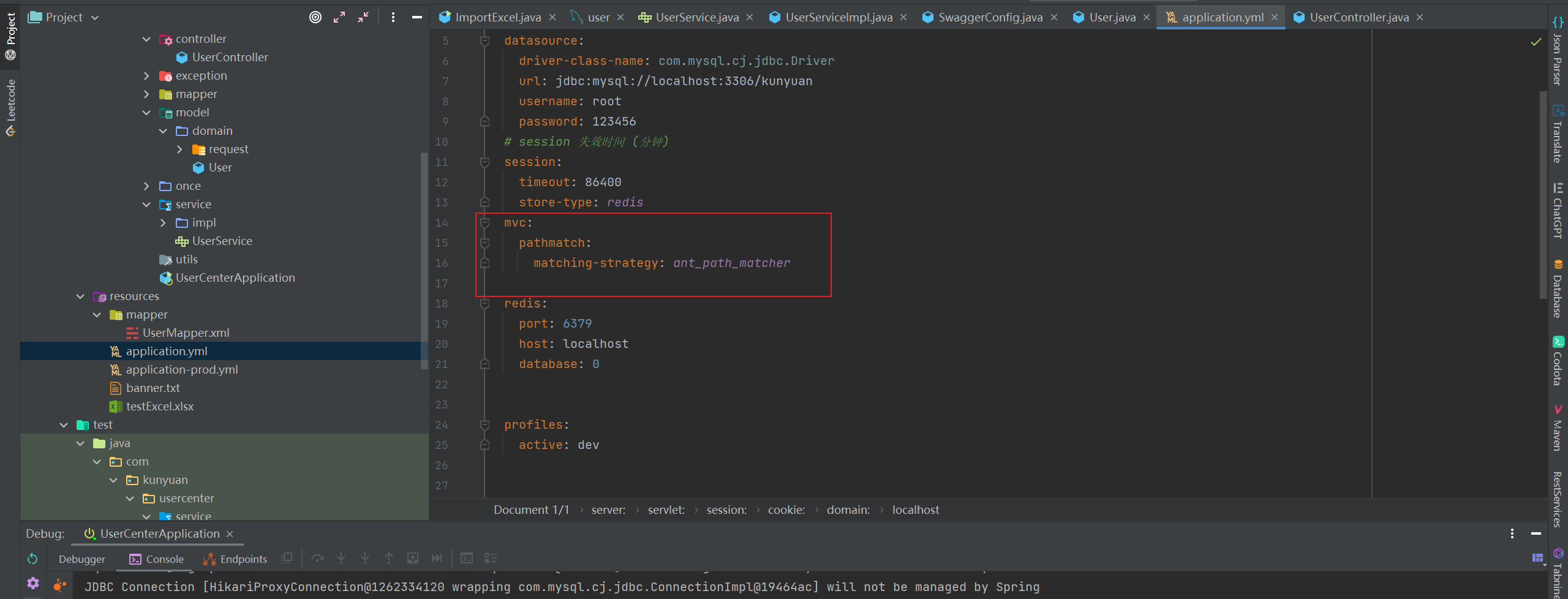
Task: Click the locate-in-project target icon
Action: coord(315,17)
